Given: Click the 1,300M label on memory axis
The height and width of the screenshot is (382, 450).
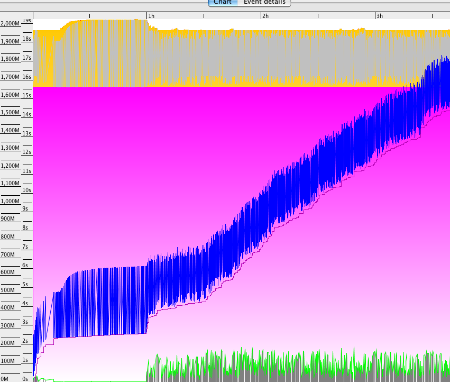Looking at the screenshot, I should click(x=10, y=147).
